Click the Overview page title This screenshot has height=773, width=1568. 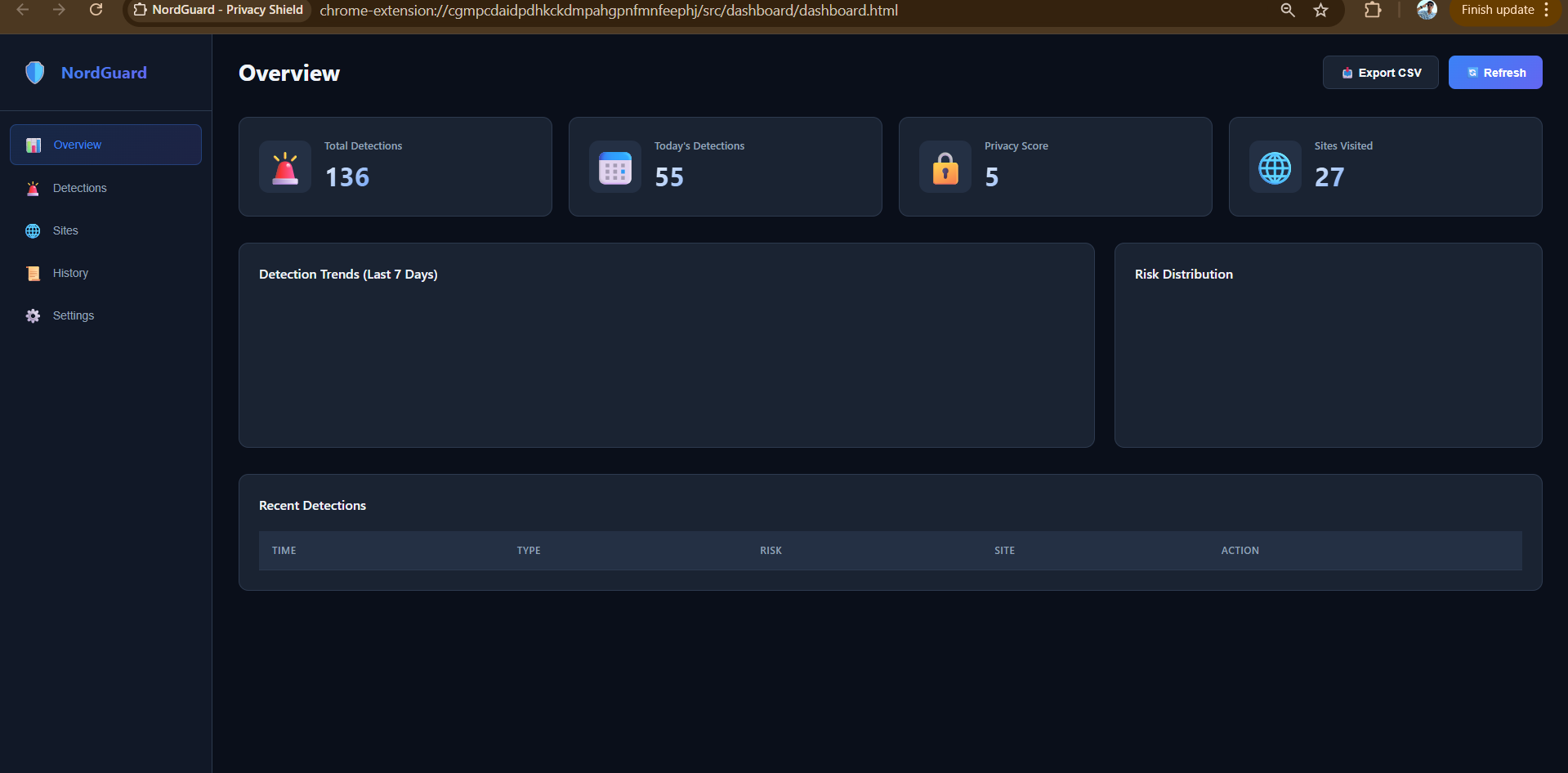point(289,74)
